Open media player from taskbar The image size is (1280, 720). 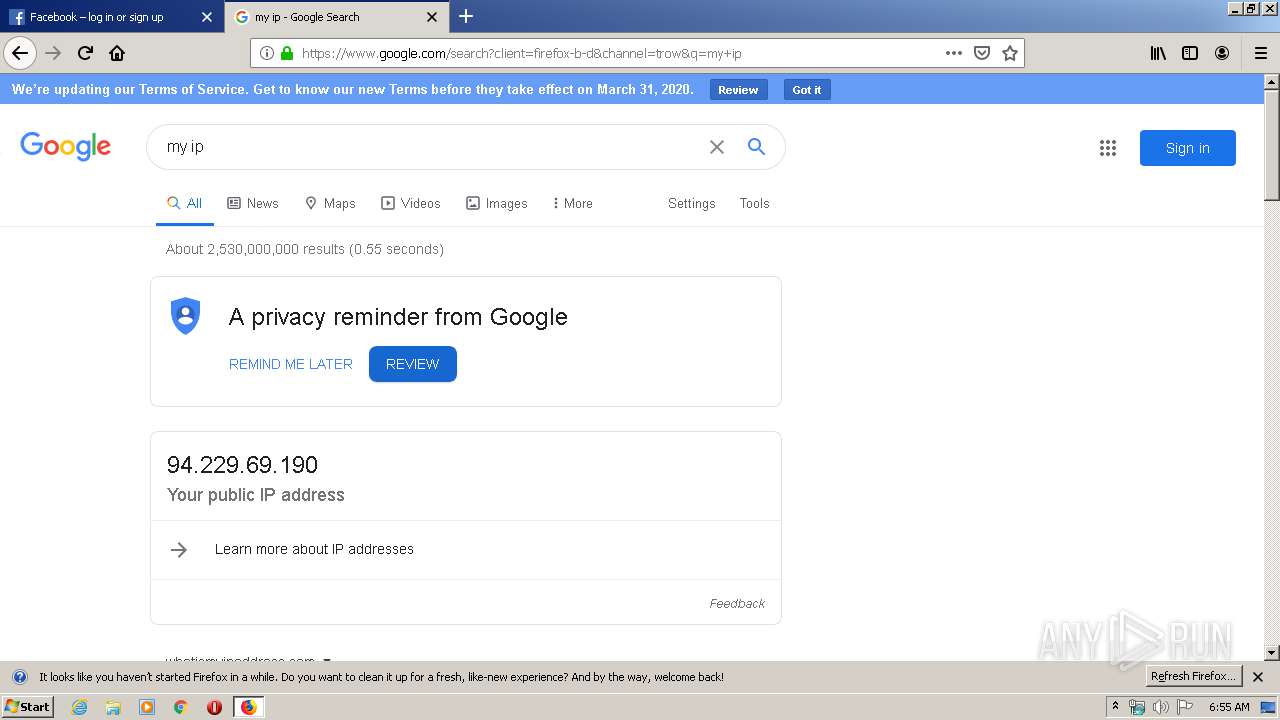pyautogui.click(x=147, y=707)
